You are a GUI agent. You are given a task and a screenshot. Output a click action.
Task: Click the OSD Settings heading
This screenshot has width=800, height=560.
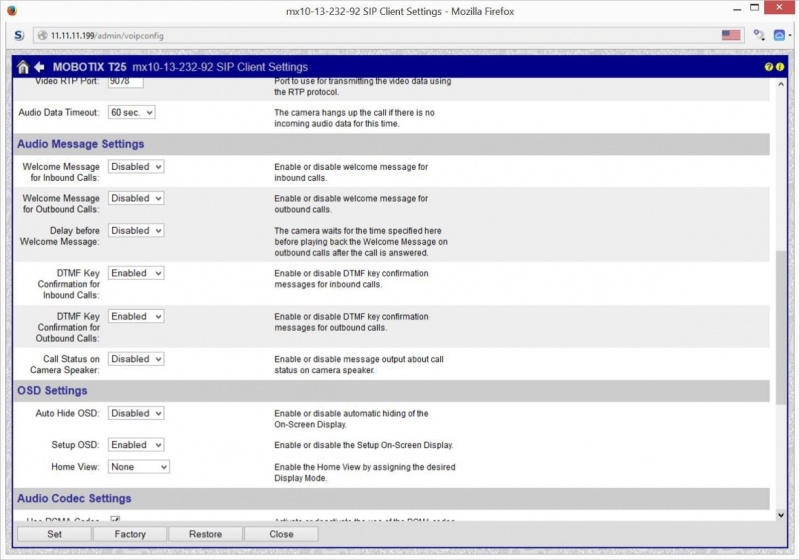click(52, 391)
